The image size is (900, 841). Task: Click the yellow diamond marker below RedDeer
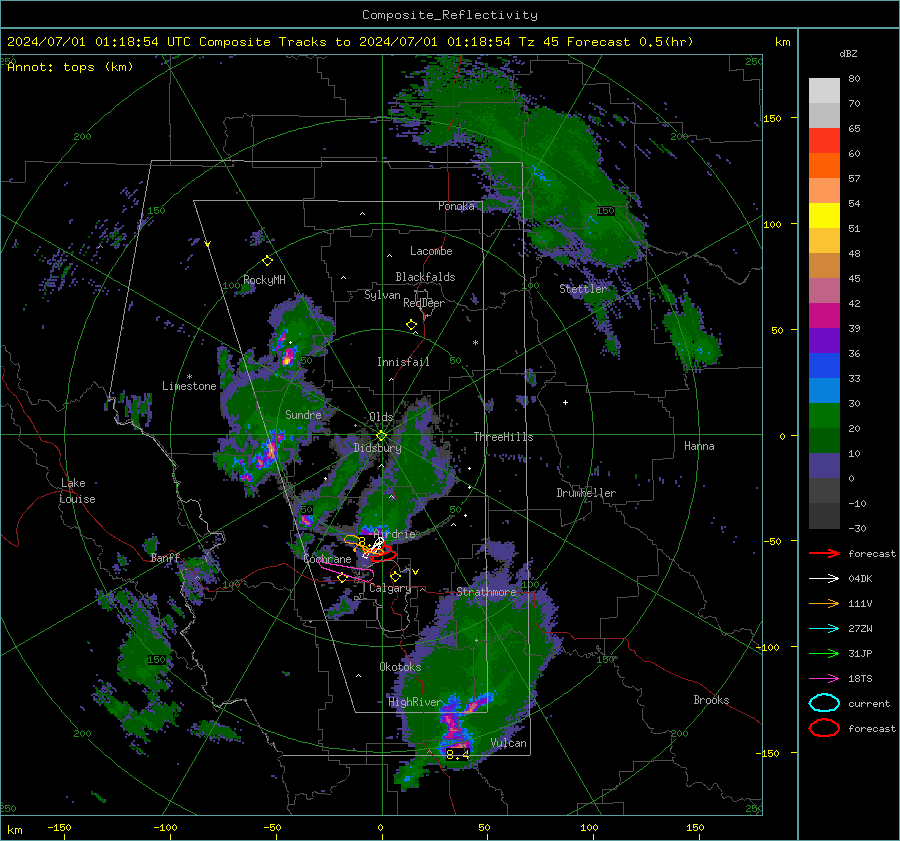click(x=411, y=325)
